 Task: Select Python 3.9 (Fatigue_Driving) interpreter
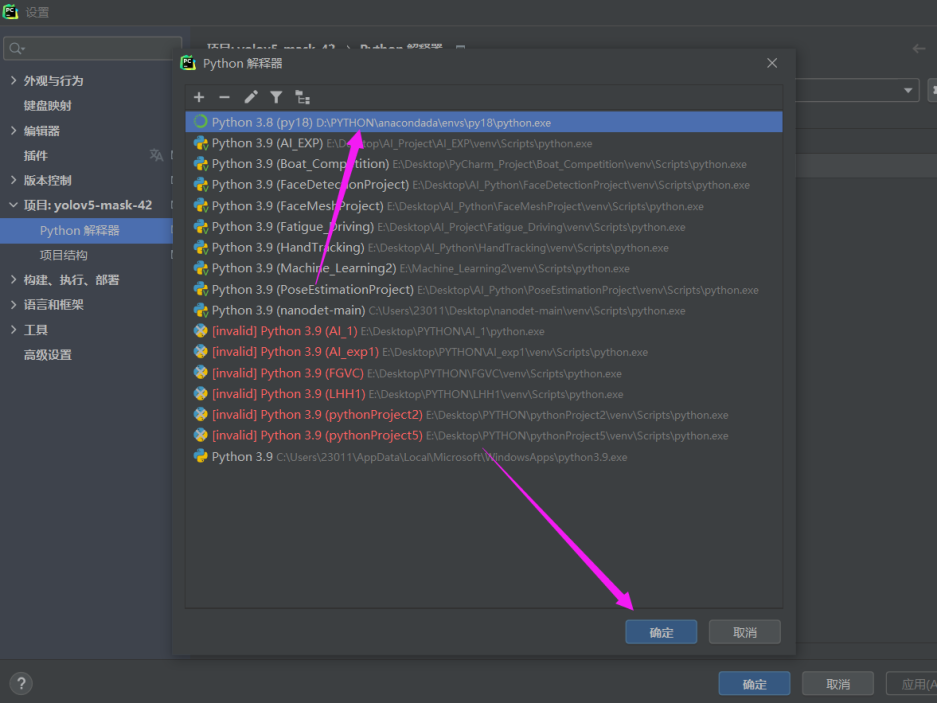point(483,227)
